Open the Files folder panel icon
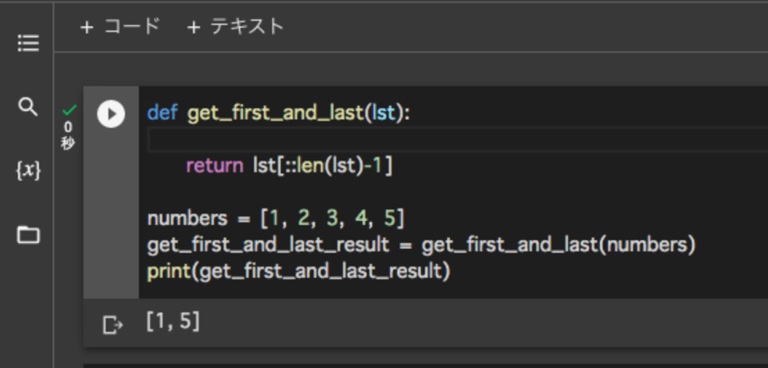This screenshot has width=768, height=368. (x=28, y=234)
